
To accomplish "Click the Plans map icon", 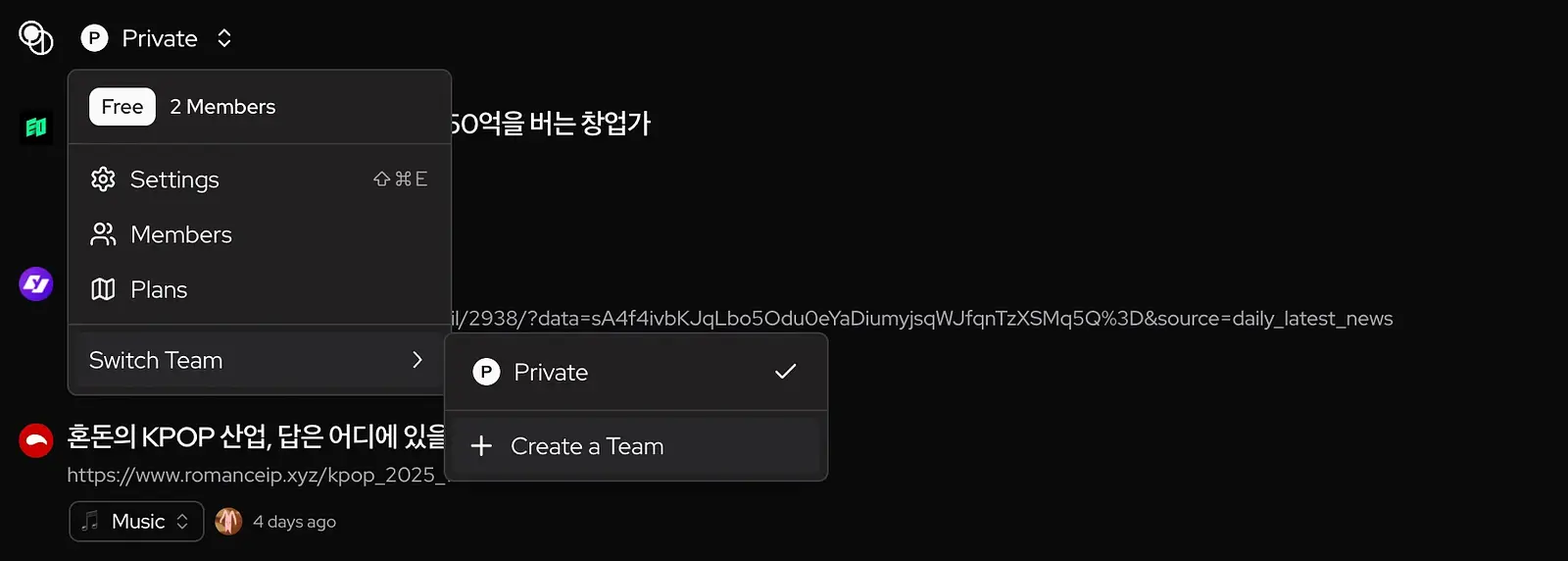I will coord(103,289).
